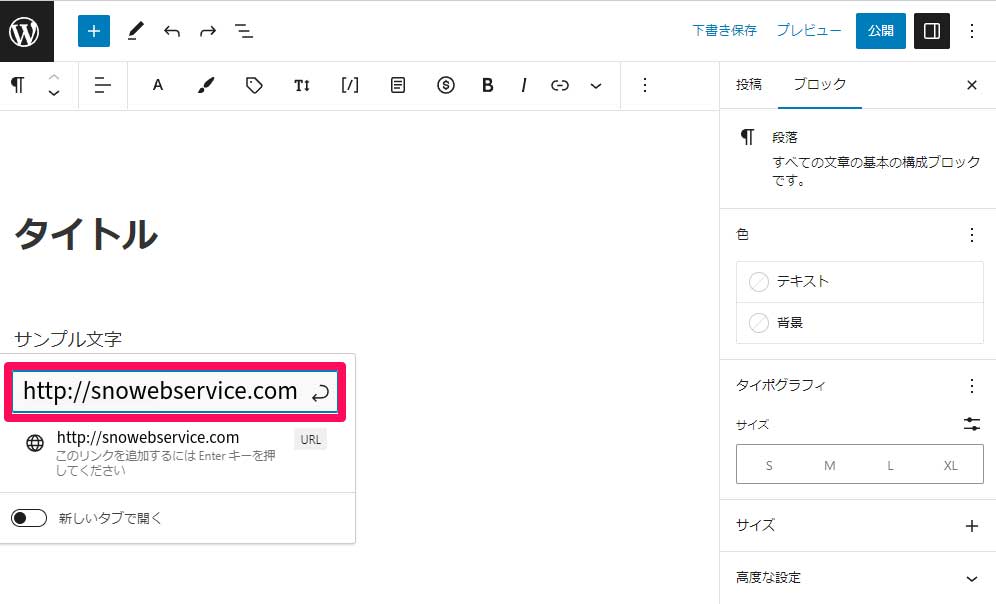Viewport: 996px width, 604px height.
Task: Click the block inserter plus button
Action: click(94, 31)
